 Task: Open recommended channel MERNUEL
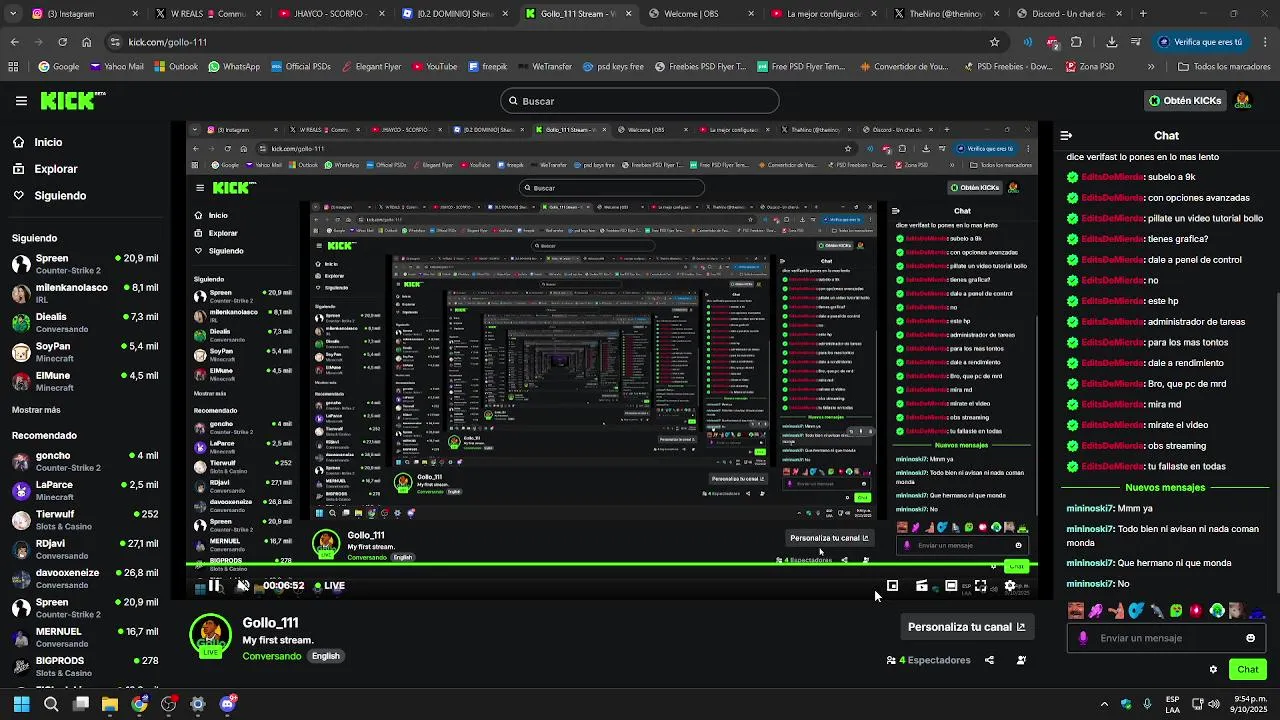coord(86,637)
